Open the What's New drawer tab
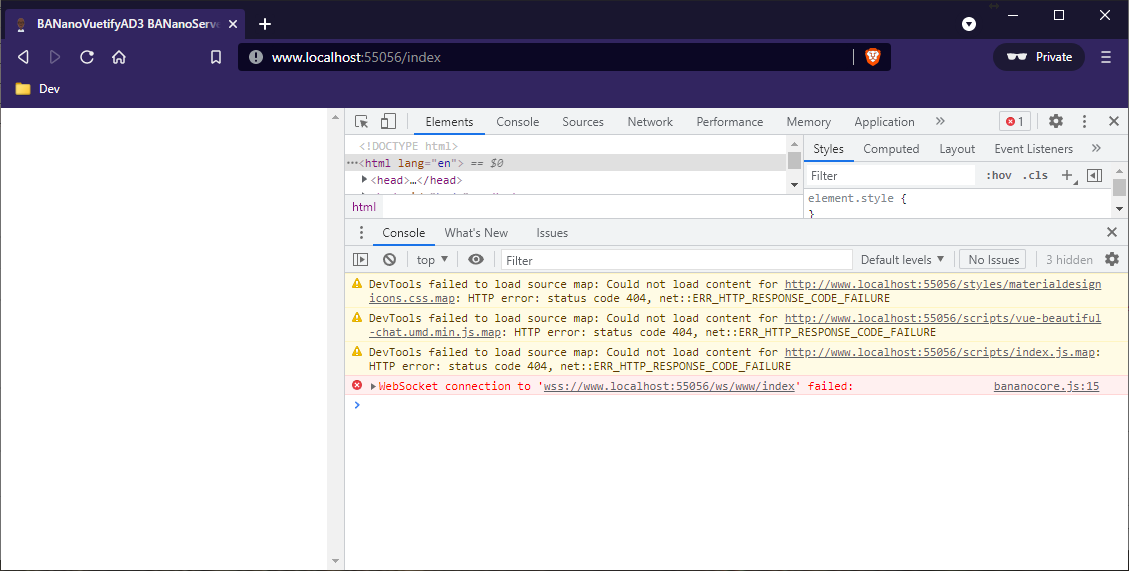Viewport: 1129px width, 571px height. tap(476, 233)
